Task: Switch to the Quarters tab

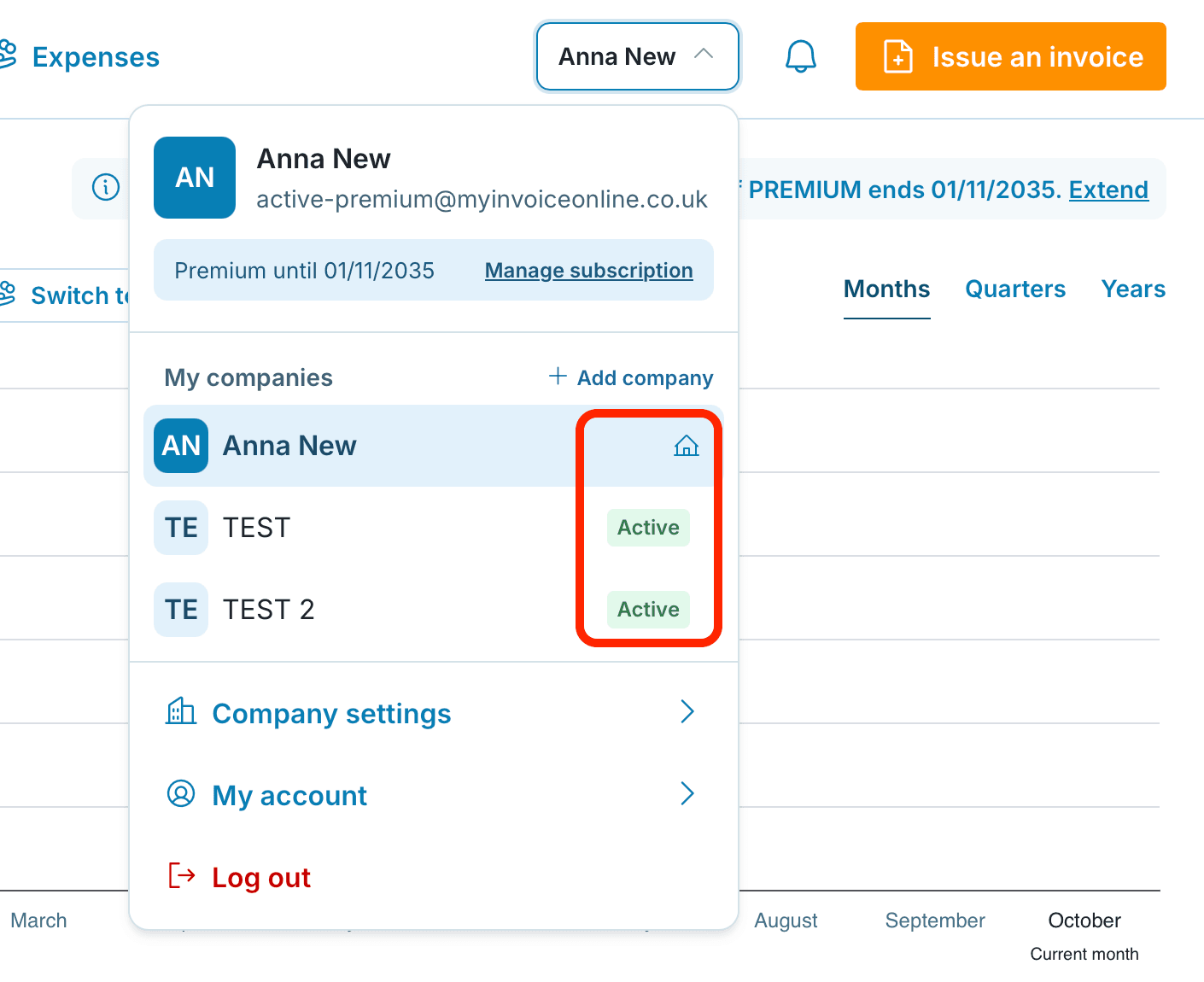Action: tap(1015, 289)
